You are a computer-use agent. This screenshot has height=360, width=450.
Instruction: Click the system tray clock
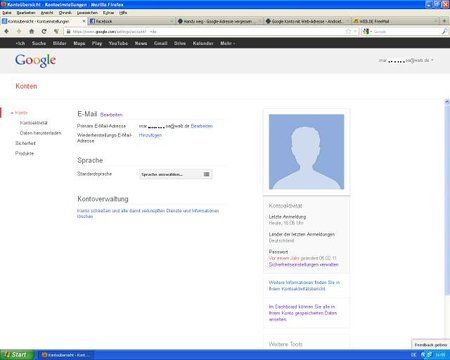(440, 355)
